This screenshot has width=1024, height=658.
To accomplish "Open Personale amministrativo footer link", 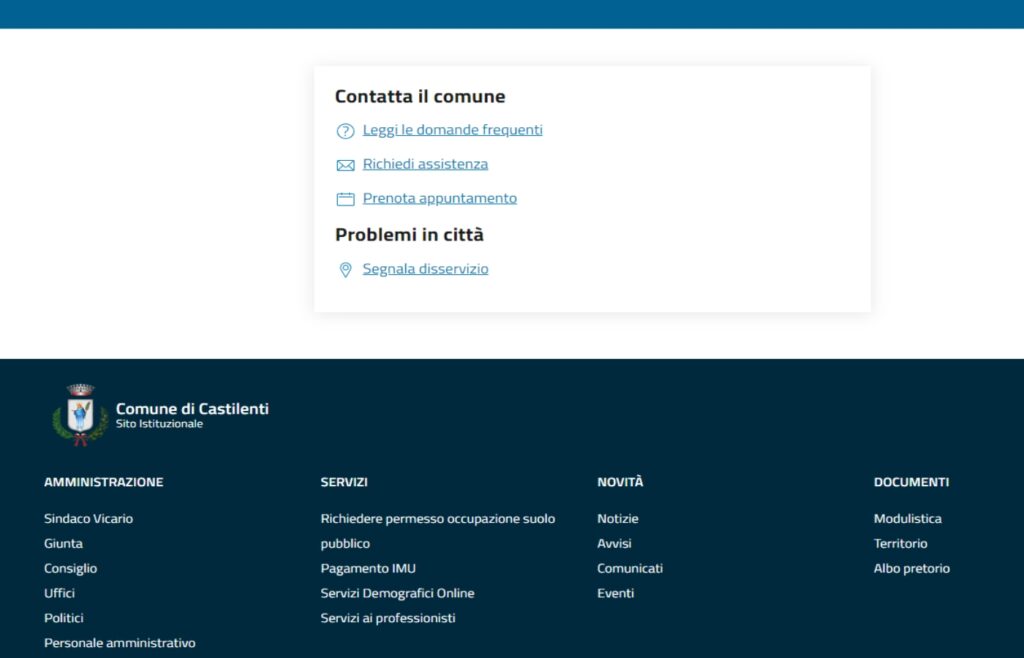I will [119, 643].
